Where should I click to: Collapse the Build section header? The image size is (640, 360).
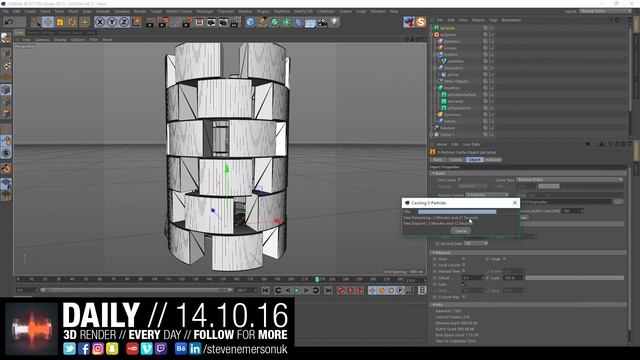pos(528,173)
